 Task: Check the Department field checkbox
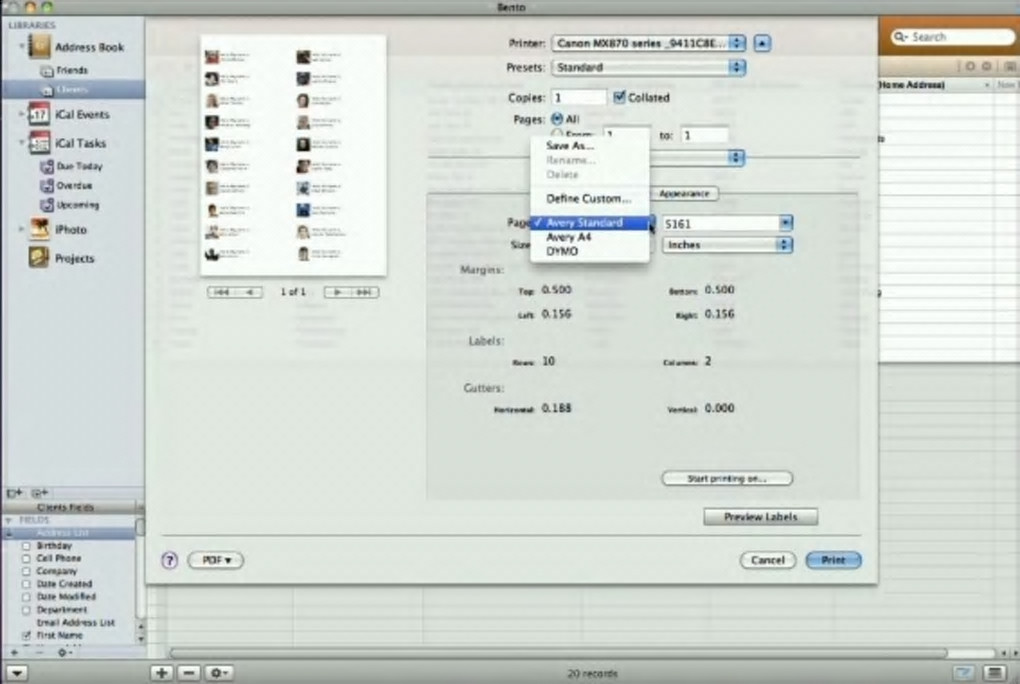(26, 610)
